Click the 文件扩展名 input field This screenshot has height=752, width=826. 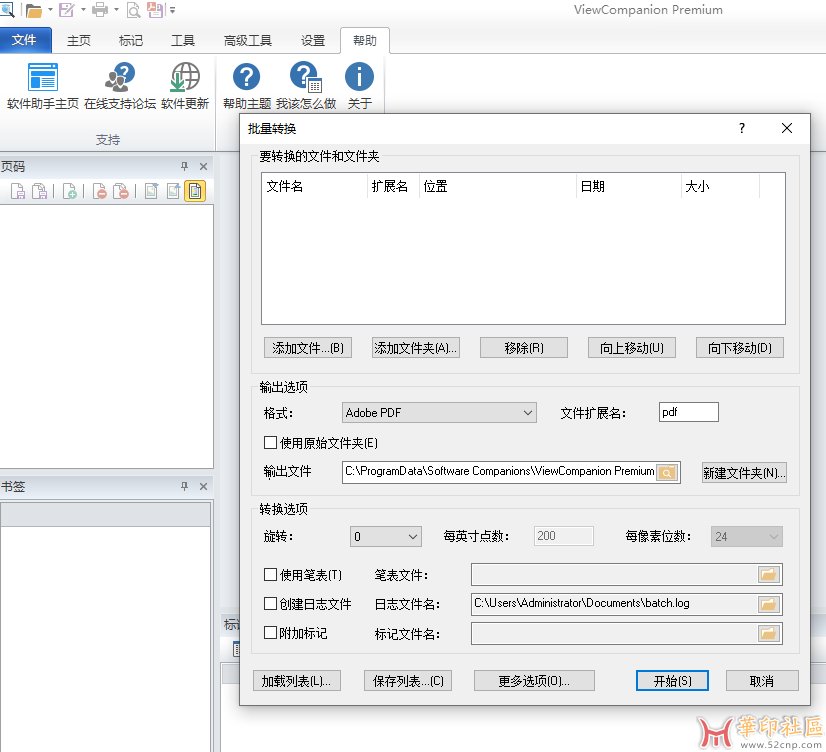tap(689, 412)
